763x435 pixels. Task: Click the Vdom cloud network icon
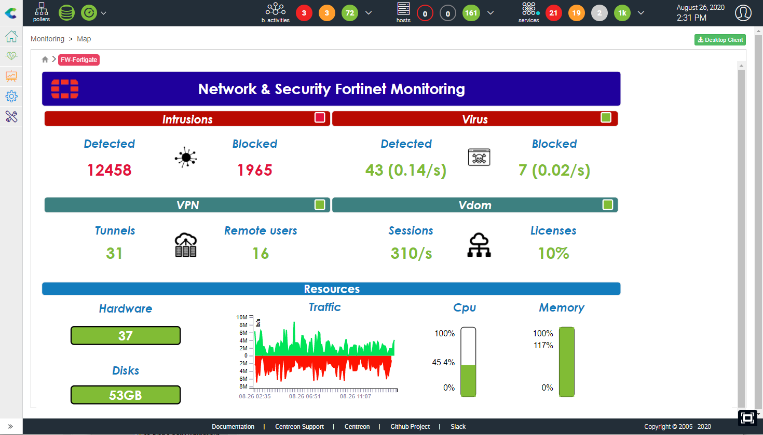tap(479, 245)
